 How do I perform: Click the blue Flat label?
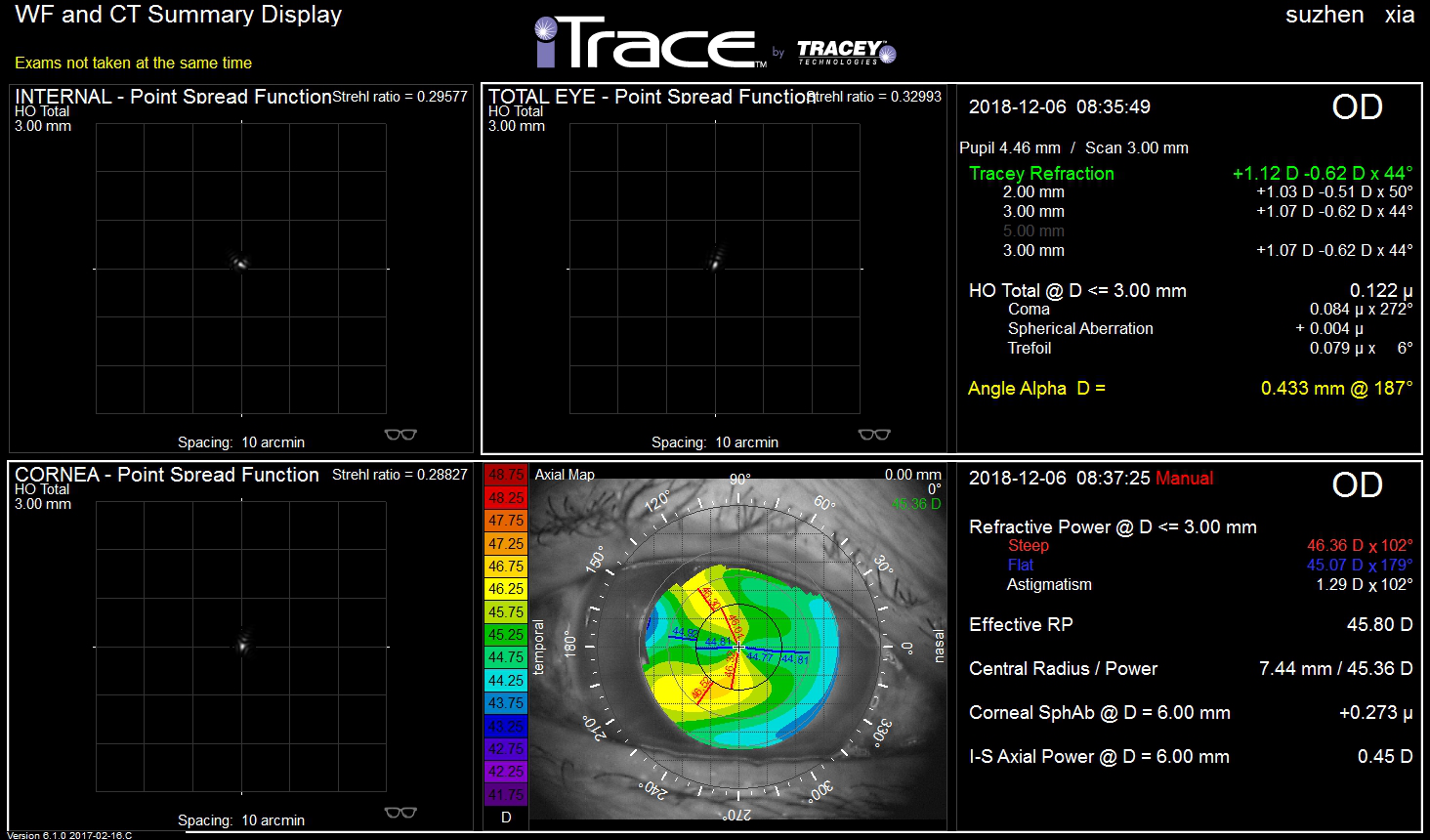pos(1020,565)
